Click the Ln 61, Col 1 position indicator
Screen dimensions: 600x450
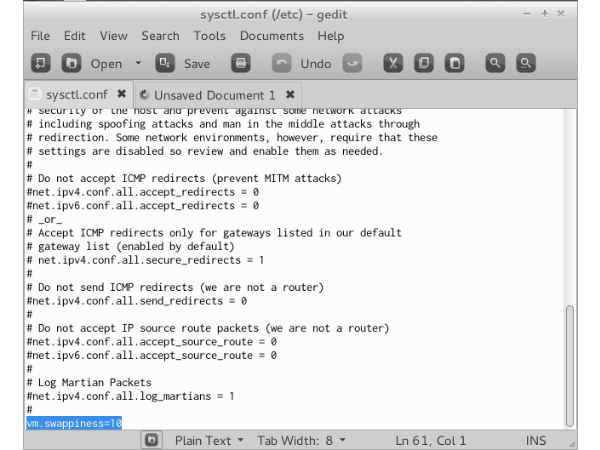coord(430,440)
